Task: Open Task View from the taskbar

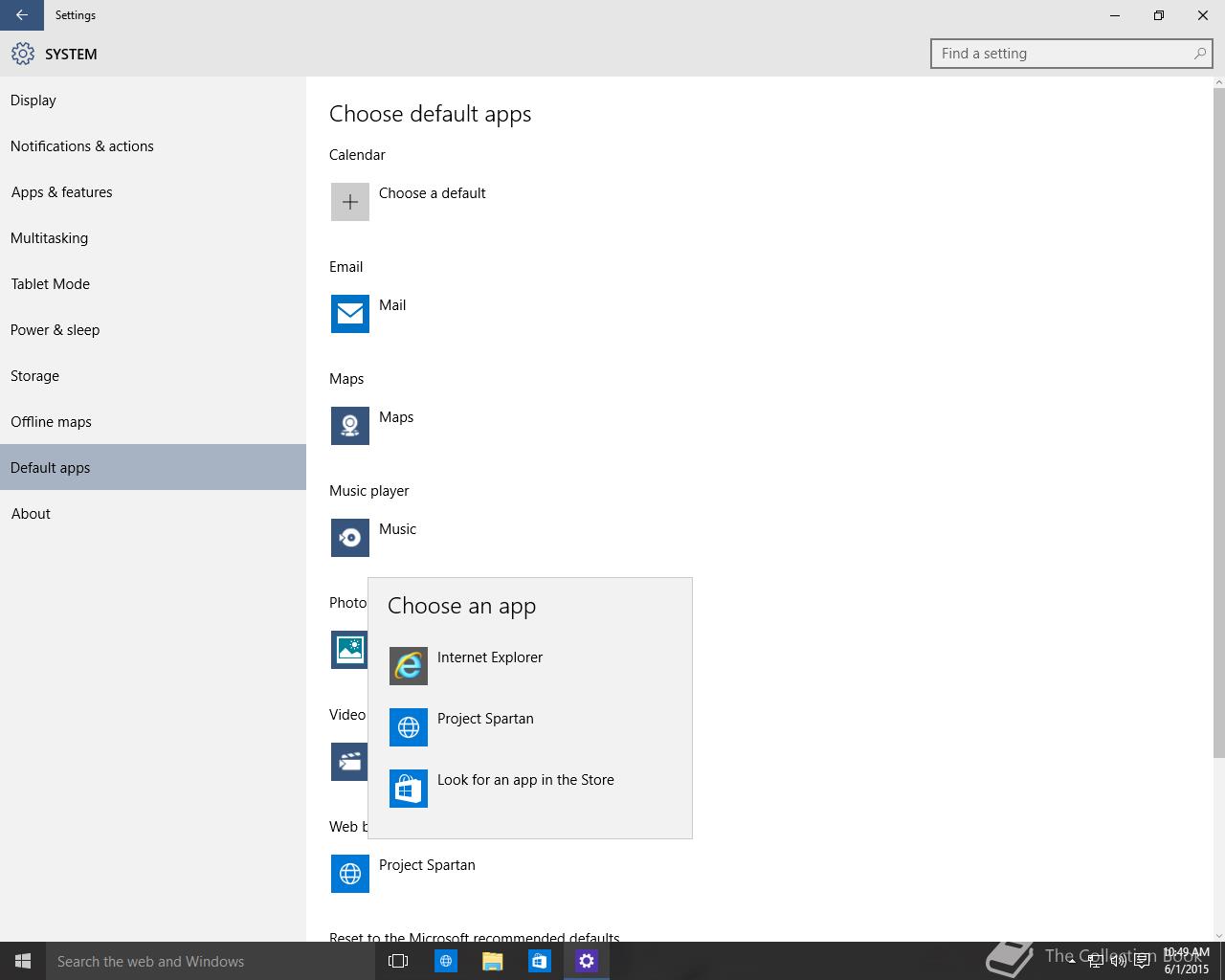Action: point(398,961)
